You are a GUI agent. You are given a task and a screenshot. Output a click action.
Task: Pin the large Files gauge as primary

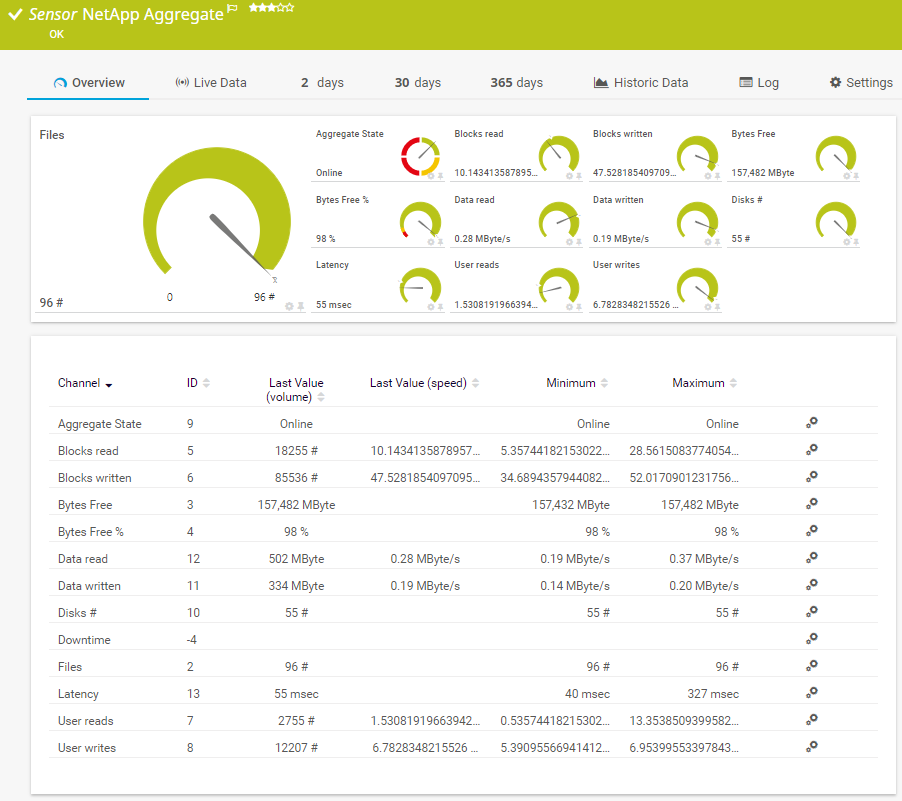point(300,306)
